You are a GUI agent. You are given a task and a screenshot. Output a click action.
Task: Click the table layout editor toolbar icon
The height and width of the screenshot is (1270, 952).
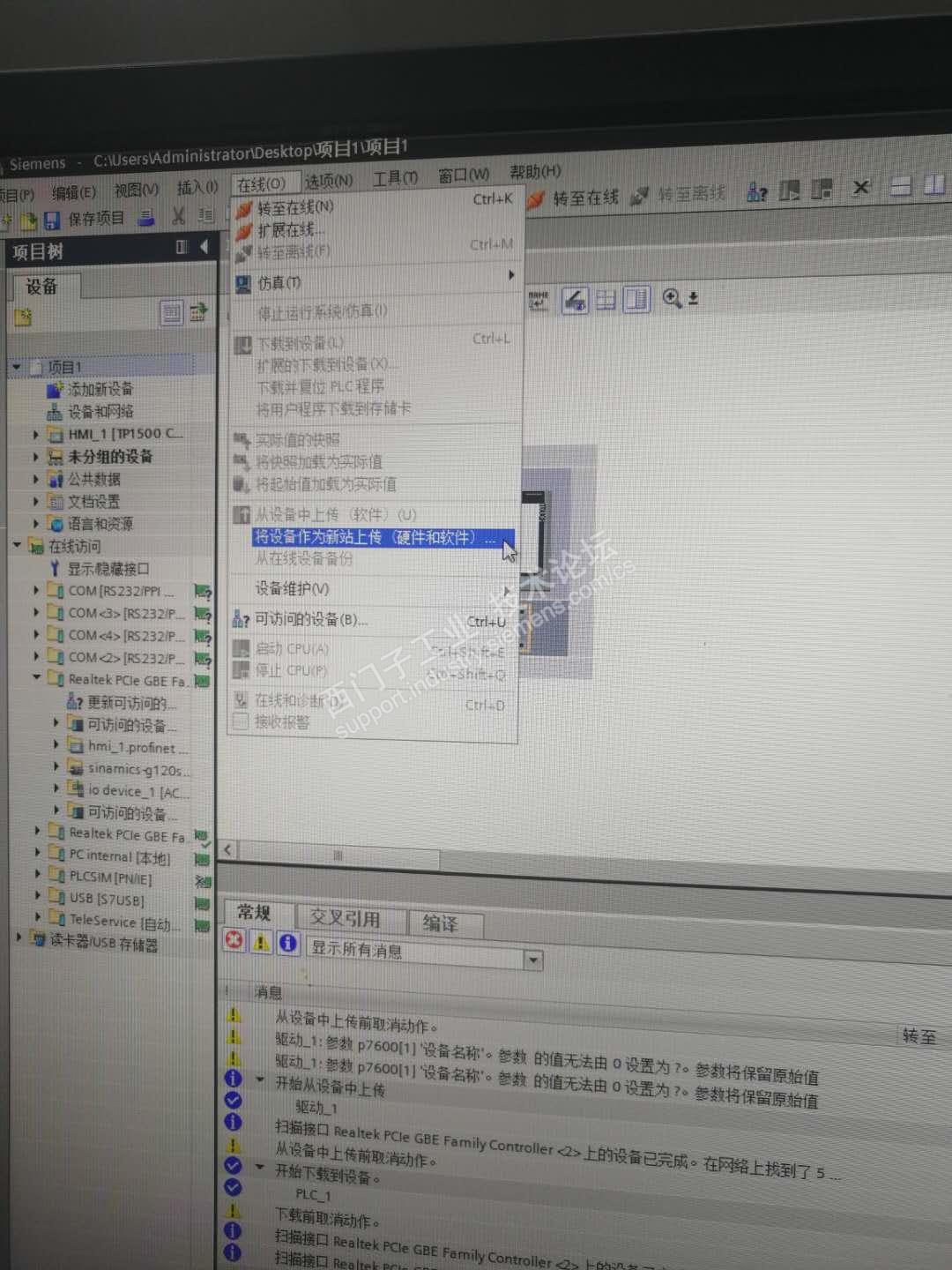[x=606, y=300]
